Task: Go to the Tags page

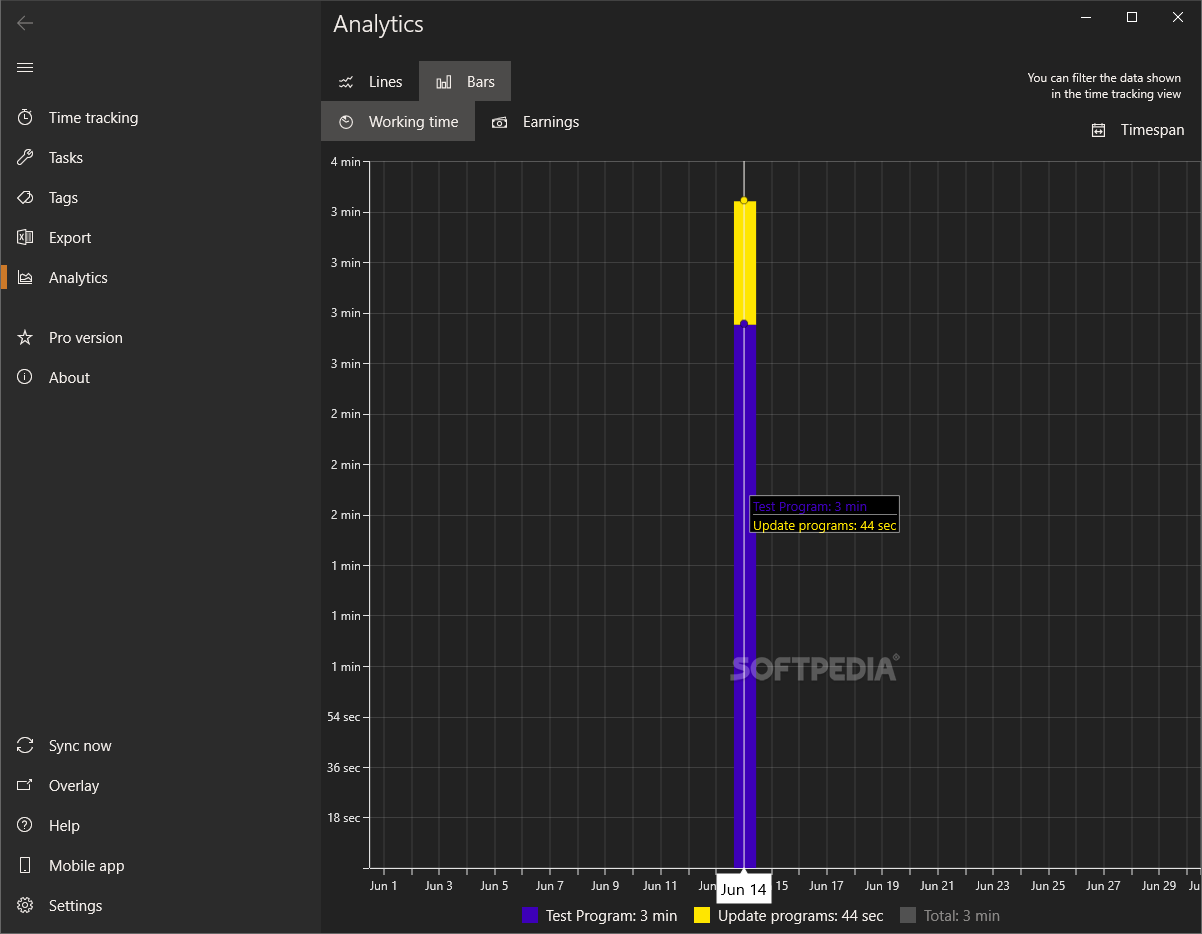Action: 160,198
